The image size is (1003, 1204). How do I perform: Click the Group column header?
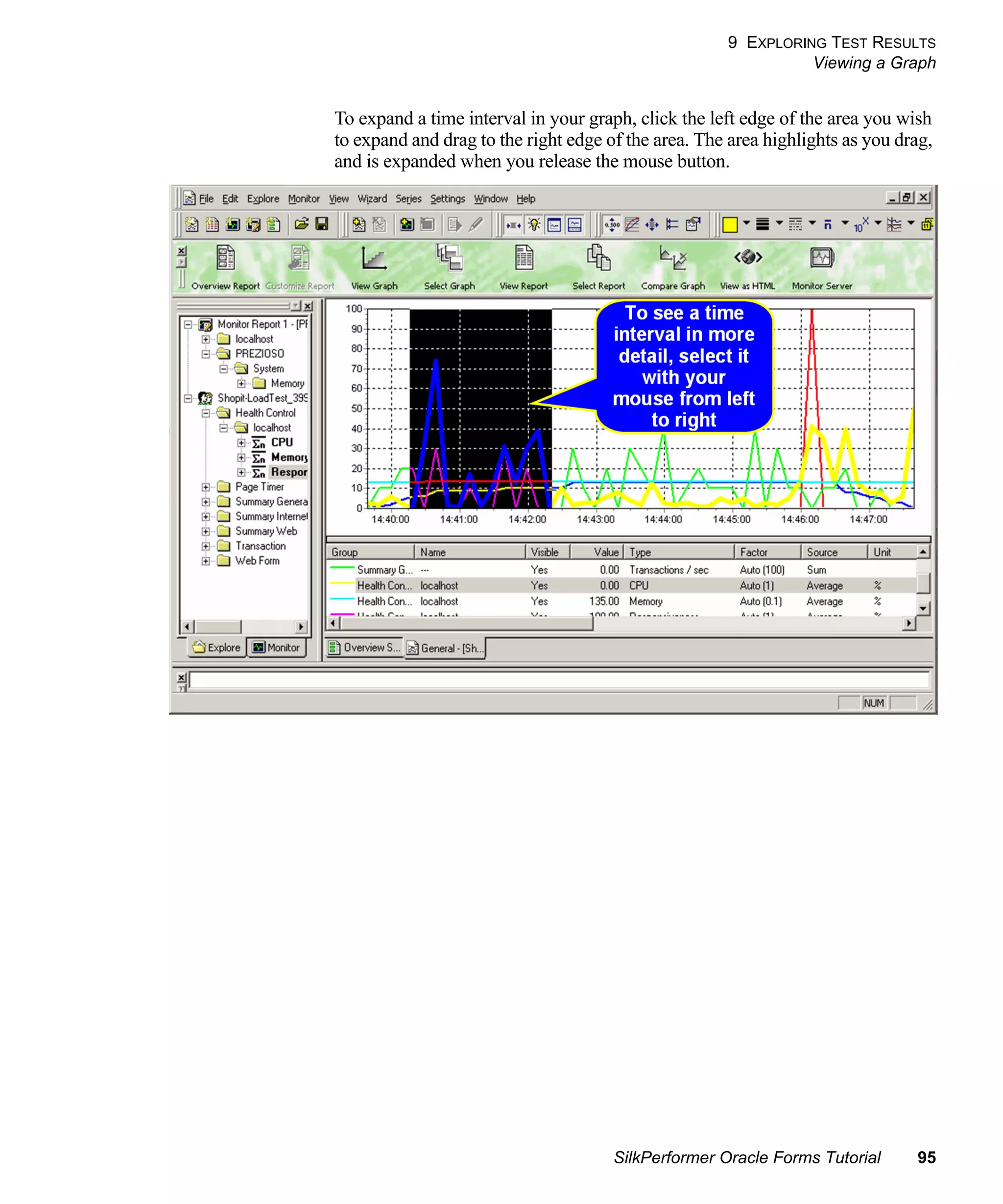point(370,552)
